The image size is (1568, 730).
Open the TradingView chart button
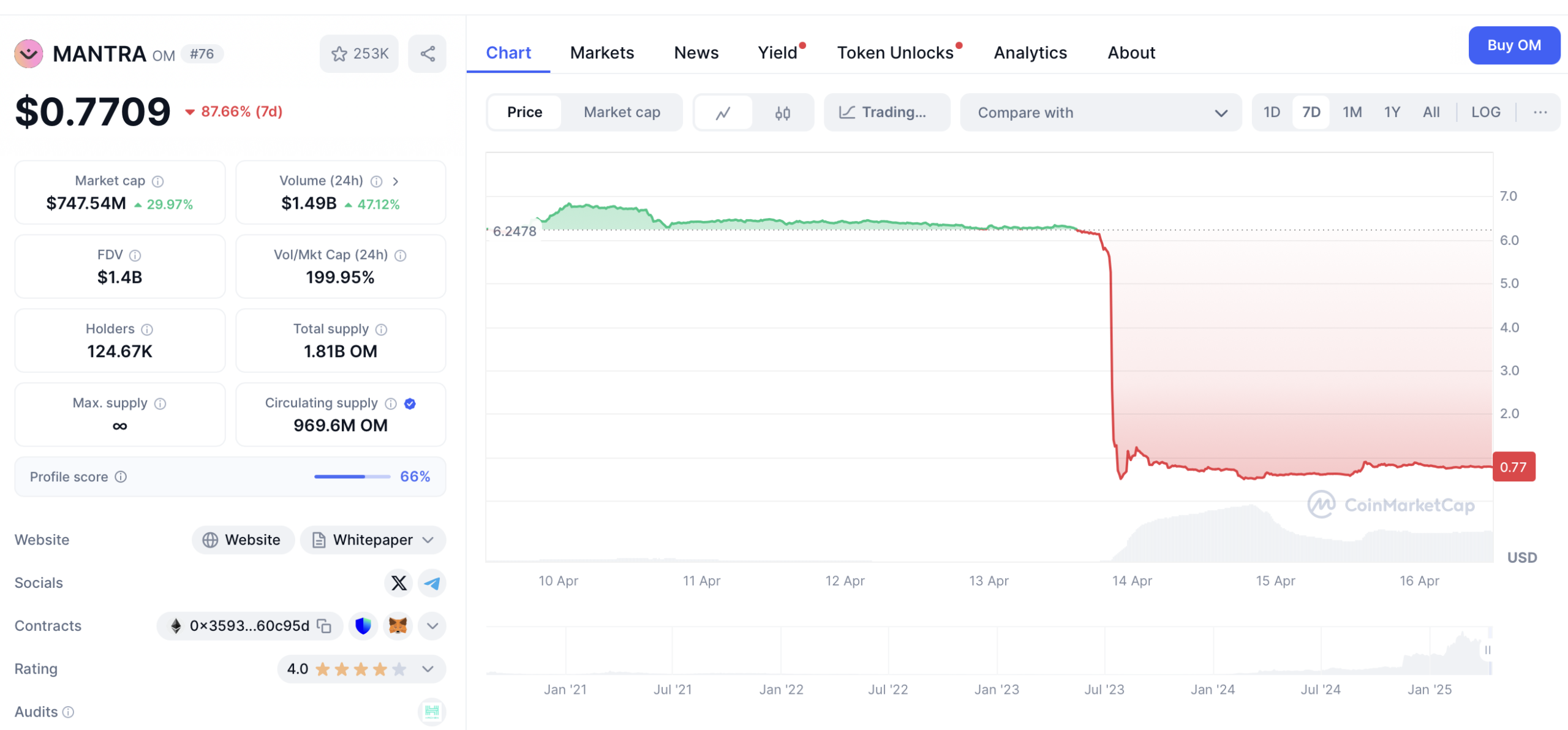[886, 113]
